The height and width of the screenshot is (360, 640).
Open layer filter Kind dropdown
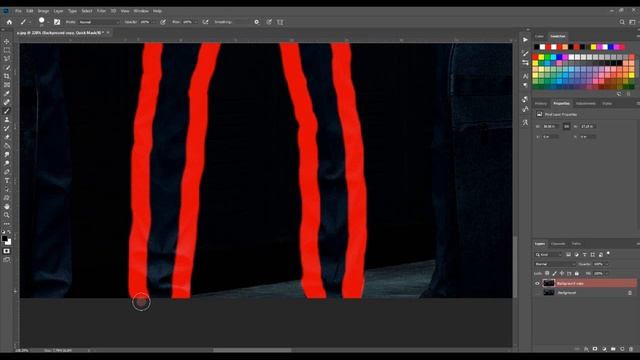pyautogui.click(x=549, y=255)
